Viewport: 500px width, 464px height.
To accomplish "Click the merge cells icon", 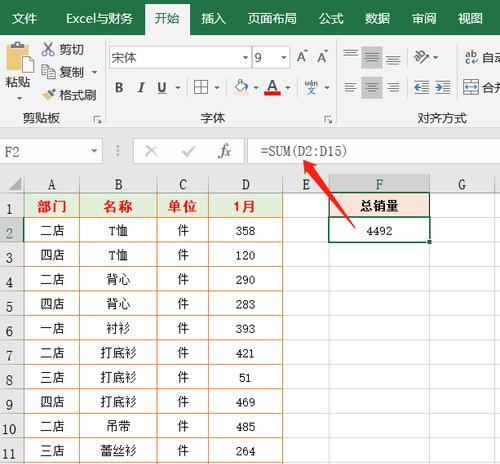I will (471, 87).
